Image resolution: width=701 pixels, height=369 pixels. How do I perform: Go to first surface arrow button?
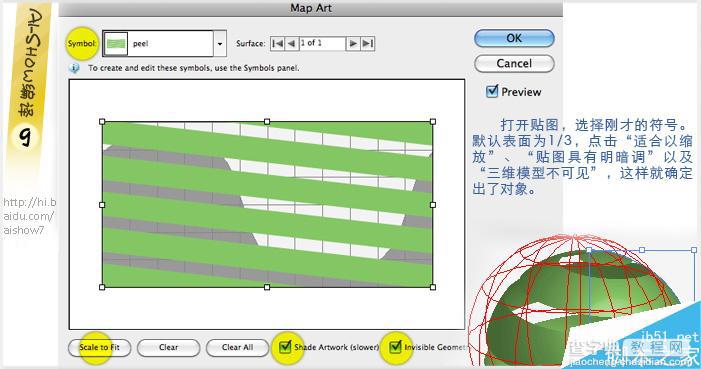pos(277,43)
